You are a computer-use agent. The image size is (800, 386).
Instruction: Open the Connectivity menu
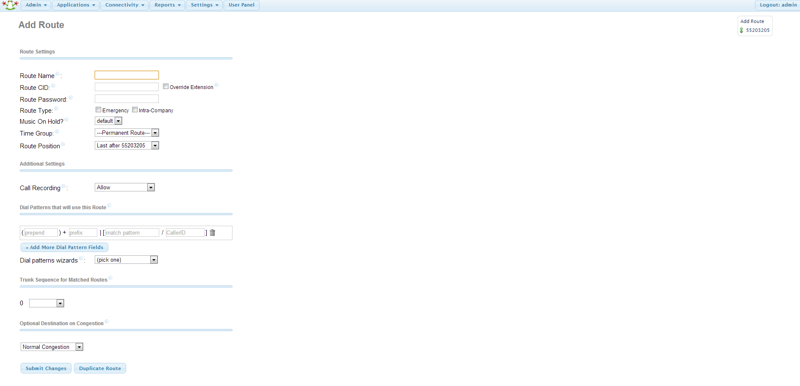[x=124, y=5]
